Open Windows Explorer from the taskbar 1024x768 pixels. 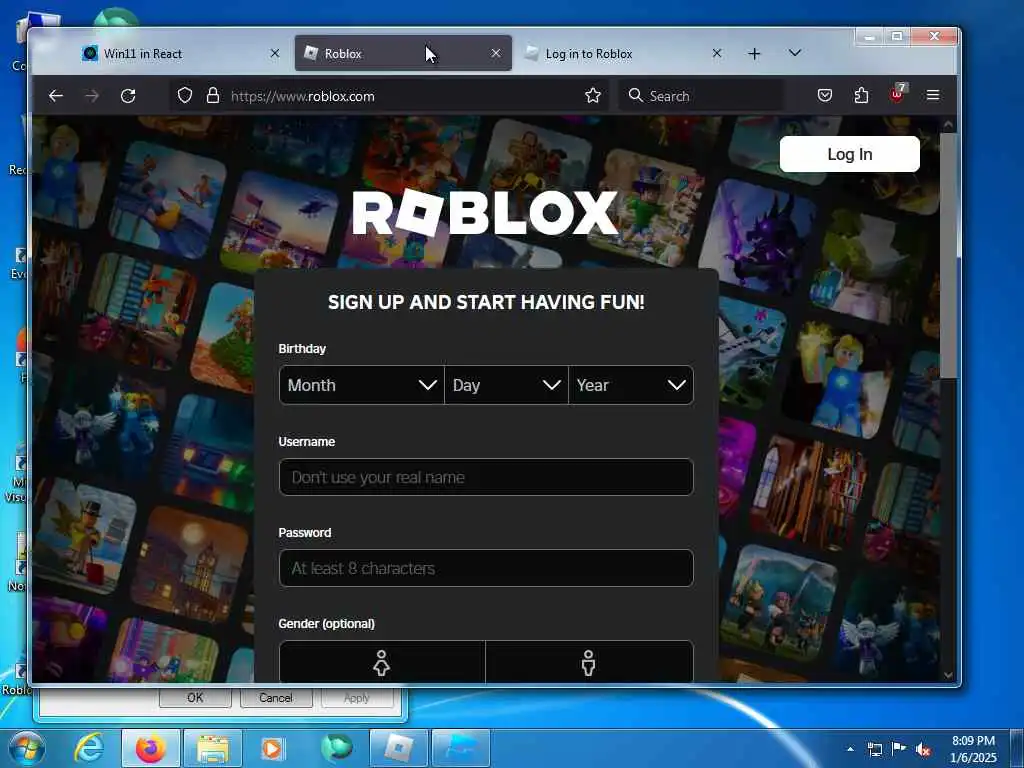tap(213, 748)
